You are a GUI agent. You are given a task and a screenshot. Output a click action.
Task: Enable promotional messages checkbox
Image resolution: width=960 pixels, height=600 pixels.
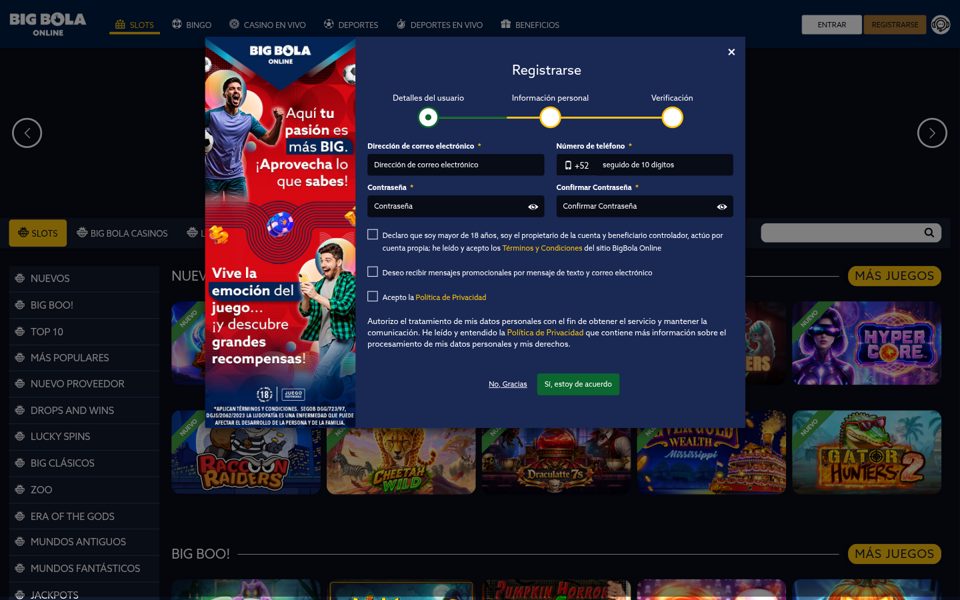click(372, 272)
